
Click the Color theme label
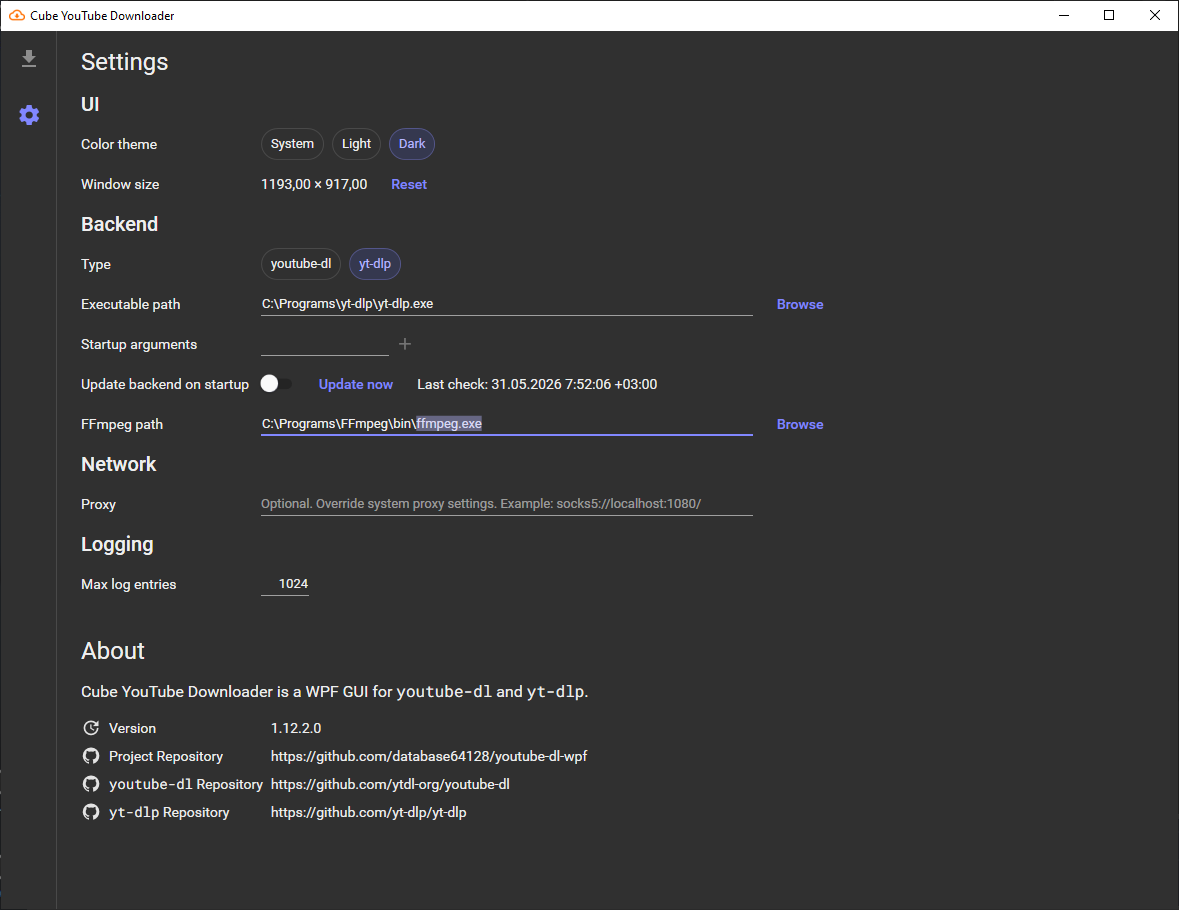(119, 144)
